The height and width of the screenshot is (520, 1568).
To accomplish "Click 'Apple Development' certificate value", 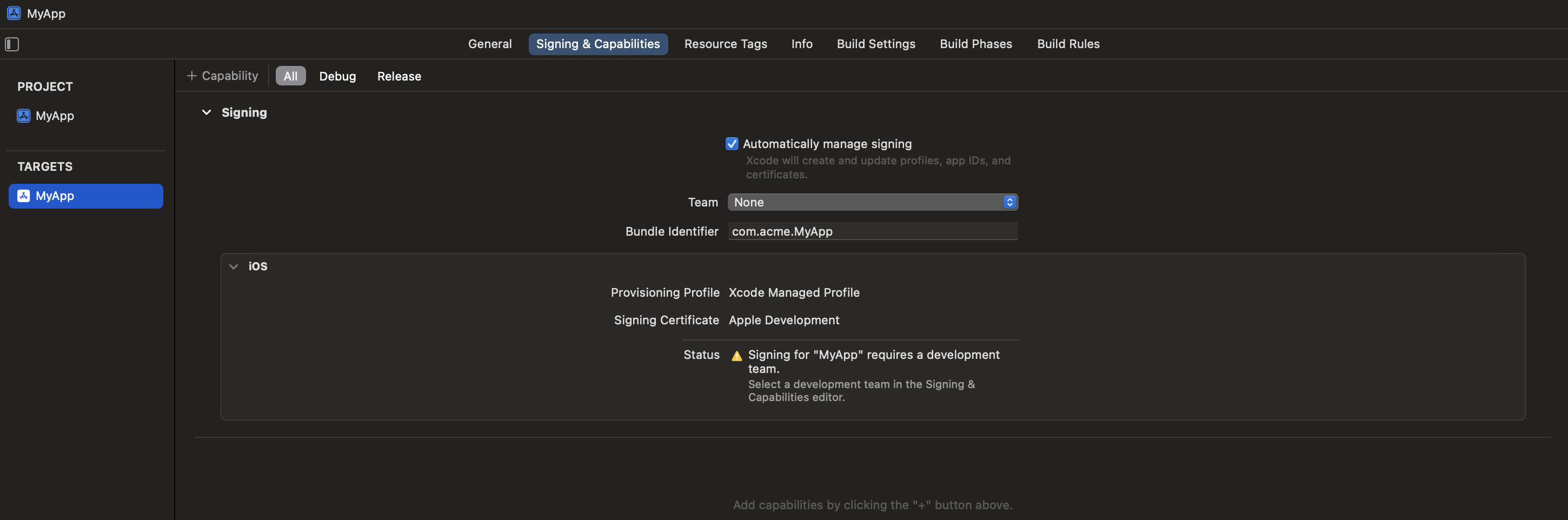I will click(x=783, y=320).
